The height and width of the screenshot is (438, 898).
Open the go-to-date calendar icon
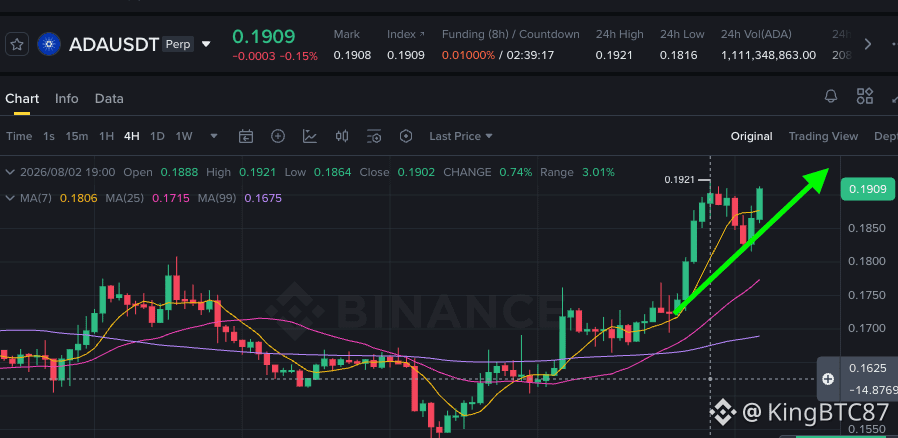[x=246, y=136]
